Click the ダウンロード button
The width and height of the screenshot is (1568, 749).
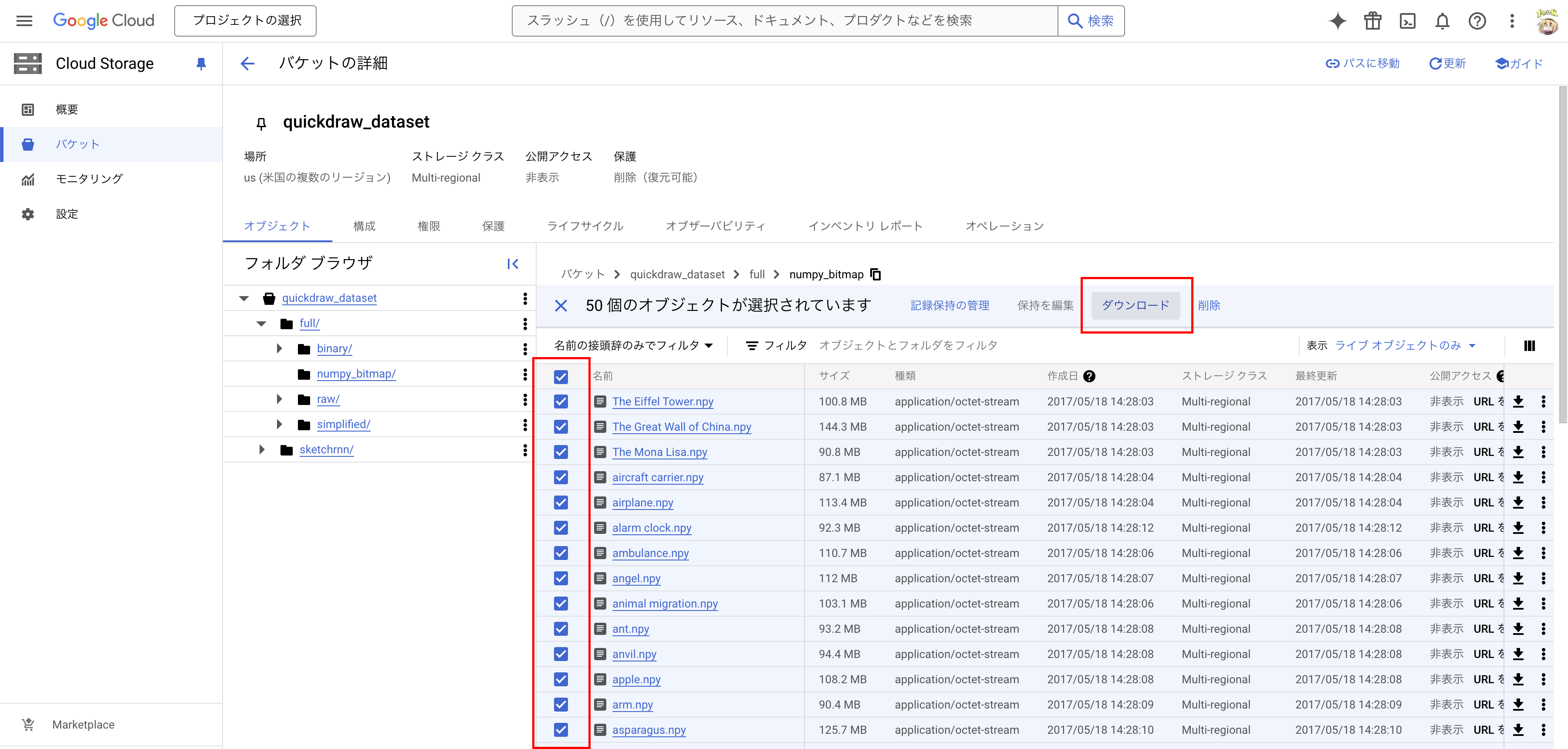(1136, 305)
